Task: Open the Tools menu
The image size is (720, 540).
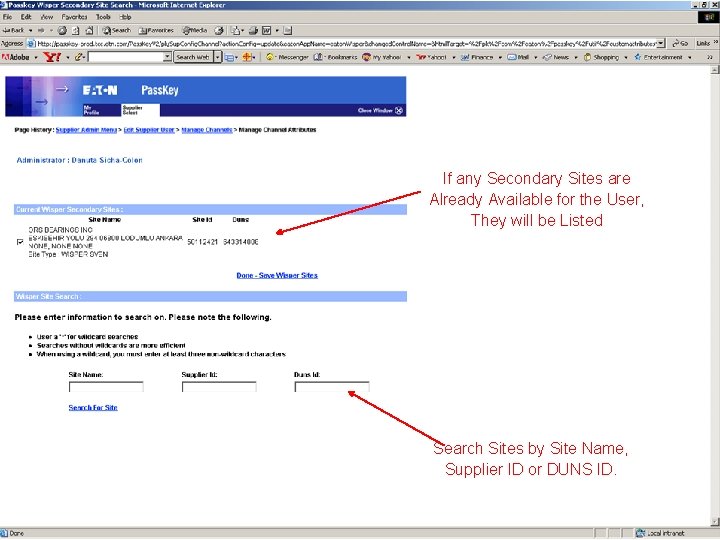Action: [x=103, y=17]
